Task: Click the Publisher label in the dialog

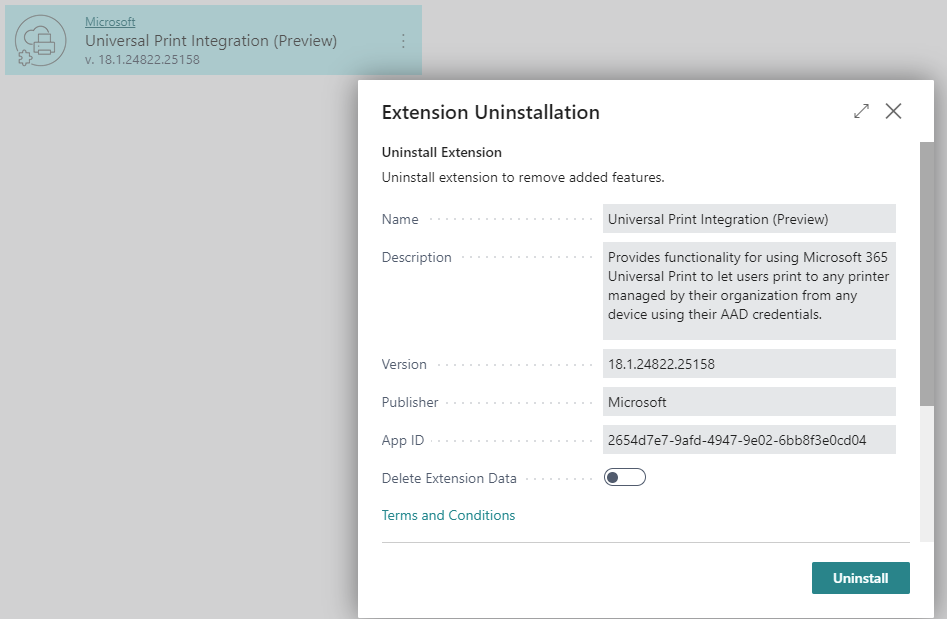Action: pos(409,402)
